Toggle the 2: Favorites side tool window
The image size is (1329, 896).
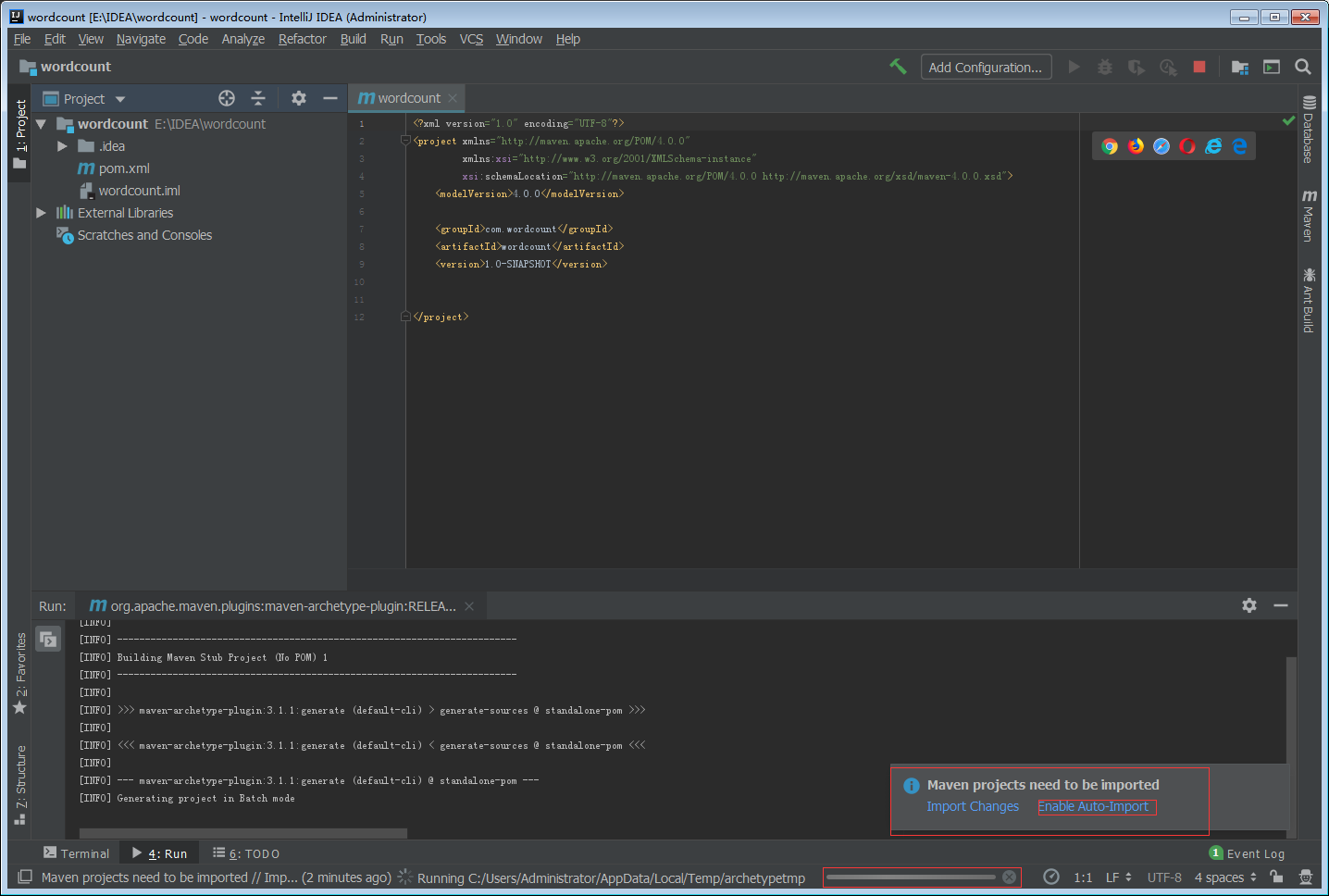20,673
